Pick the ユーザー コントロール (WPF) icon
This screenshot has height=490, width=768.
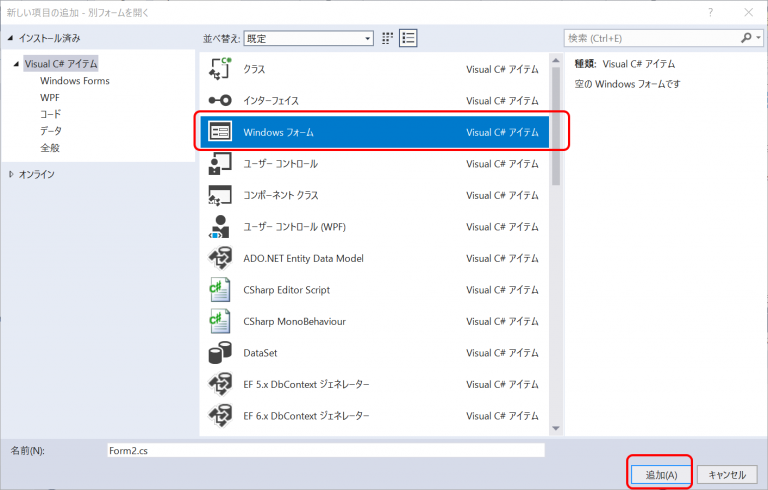(x=220, y=226)
